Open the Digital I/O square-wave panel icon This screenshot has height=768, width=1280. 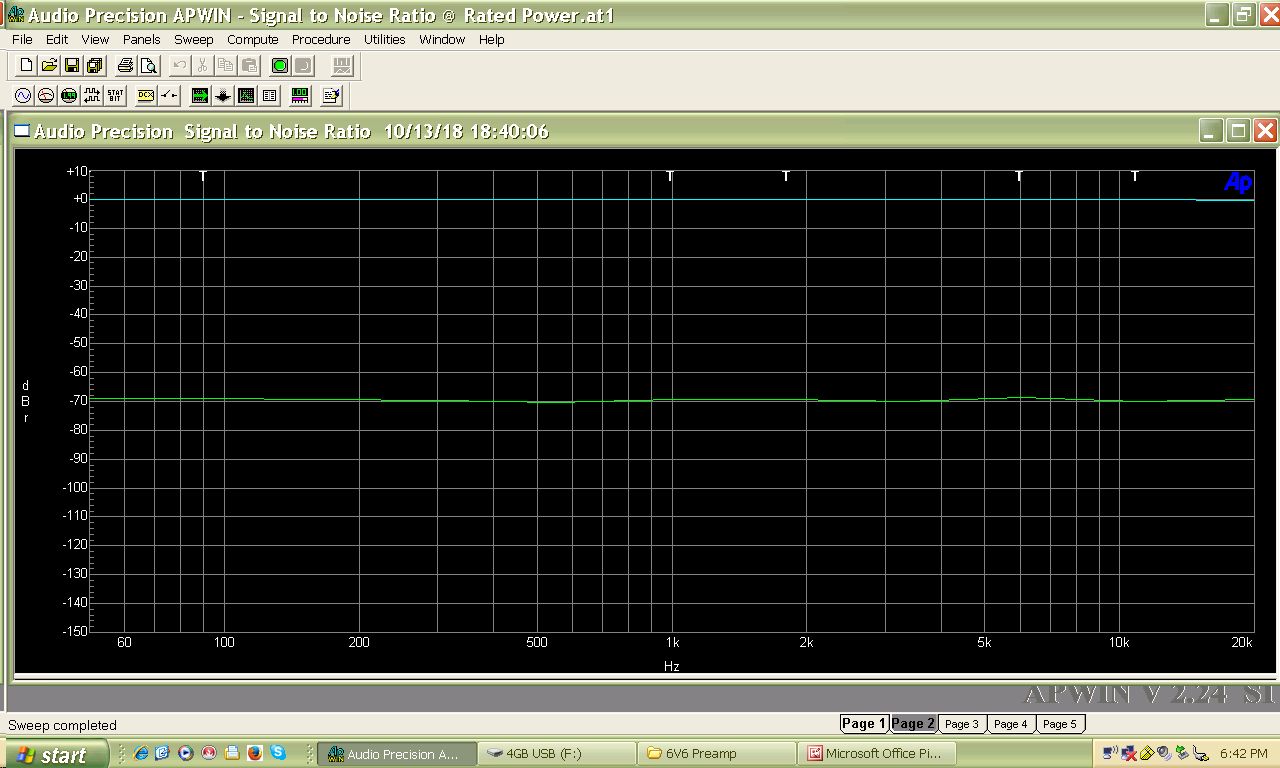pyautogui.click(x=92, y=95)
